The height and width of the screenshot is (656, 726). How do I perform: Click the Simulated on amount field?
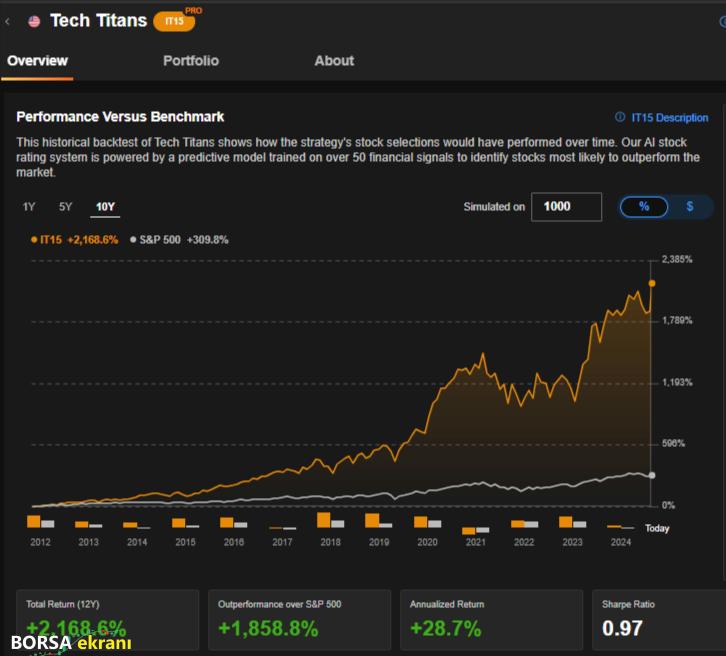click(x=566, y=206)
